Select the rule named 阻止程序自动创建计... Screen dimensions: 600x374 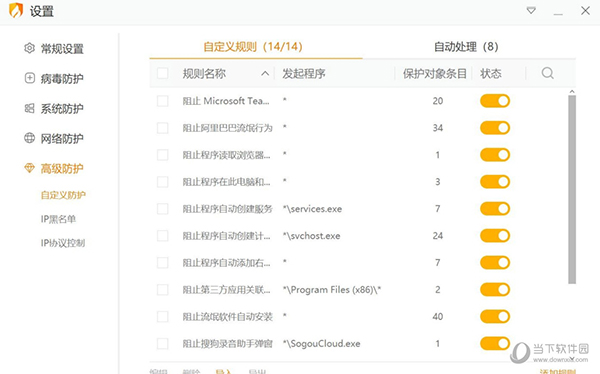point(226,236)
